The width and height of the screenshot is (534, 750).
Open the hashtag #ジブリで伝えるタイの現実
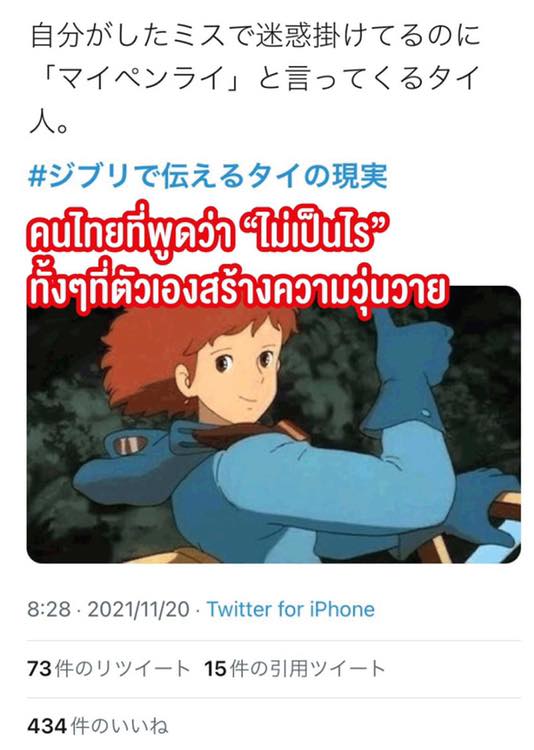click(x=208, y=176)
